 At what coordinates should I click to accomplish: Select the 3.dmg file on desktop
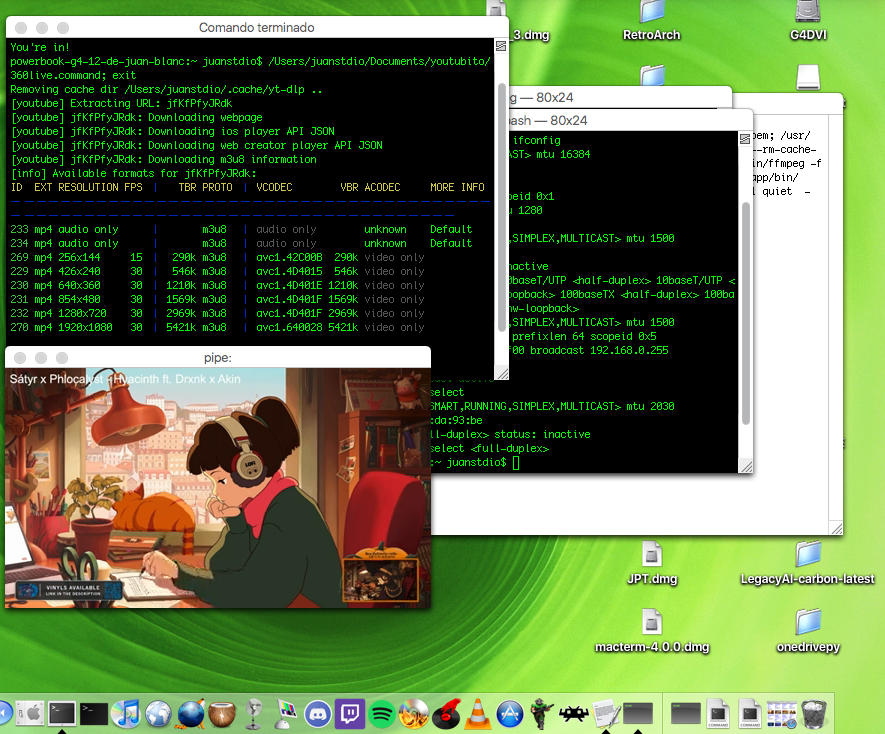531,34
